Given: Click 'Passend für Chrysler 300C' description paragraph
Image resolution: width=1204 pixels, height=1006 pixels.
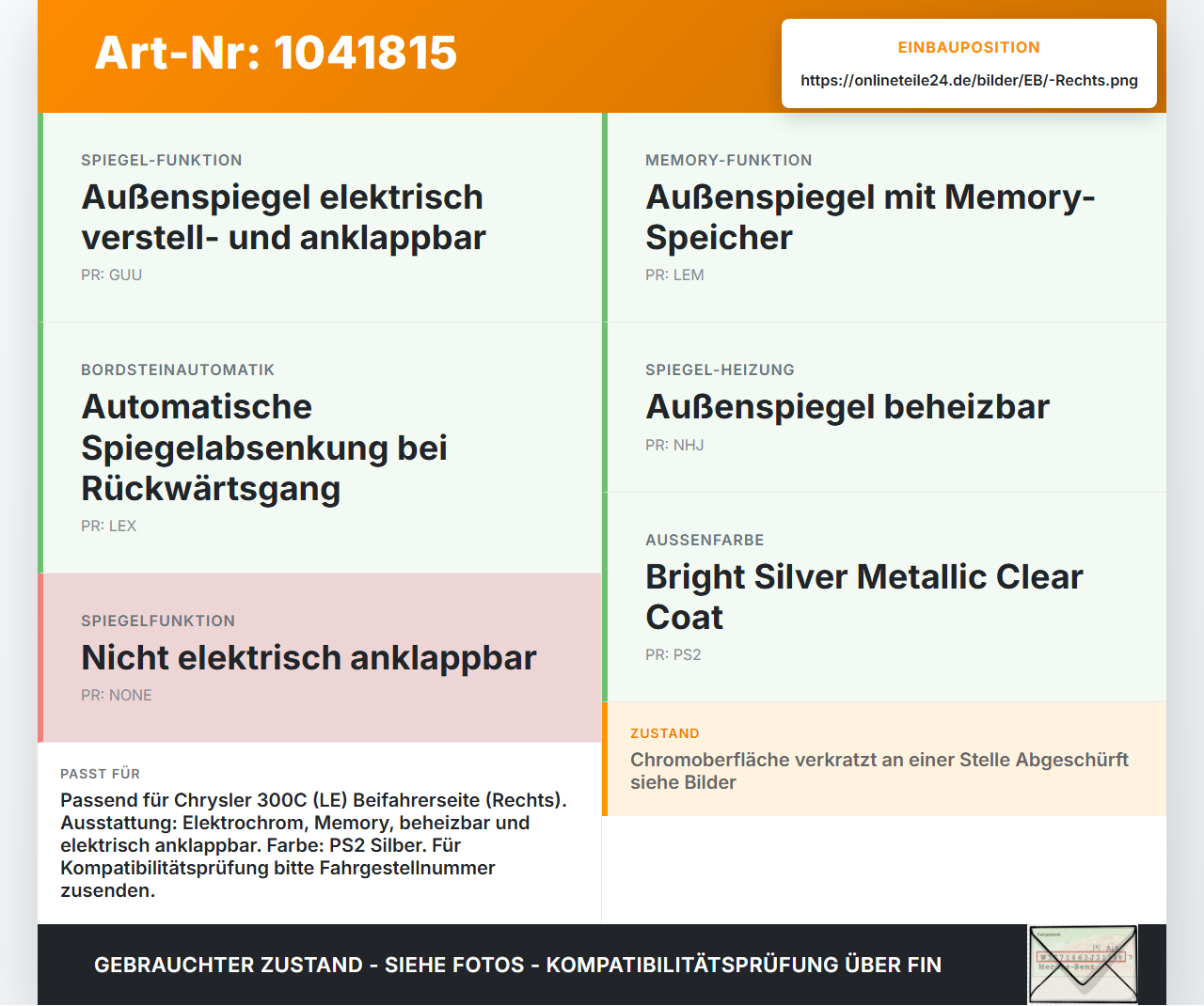Looking at the screenshot, I should [314, 845].
